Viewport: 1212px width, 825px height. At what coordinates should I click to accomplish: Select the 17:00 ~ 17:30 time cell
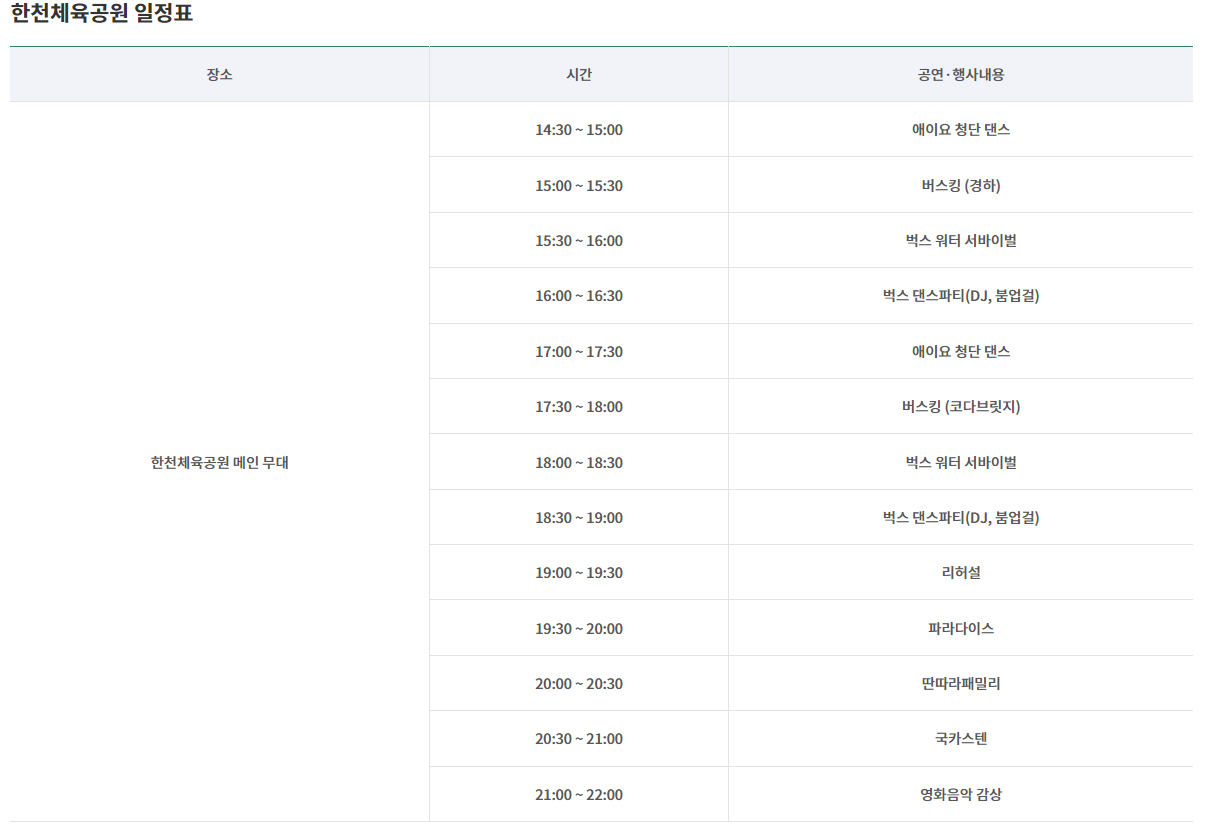579,351
